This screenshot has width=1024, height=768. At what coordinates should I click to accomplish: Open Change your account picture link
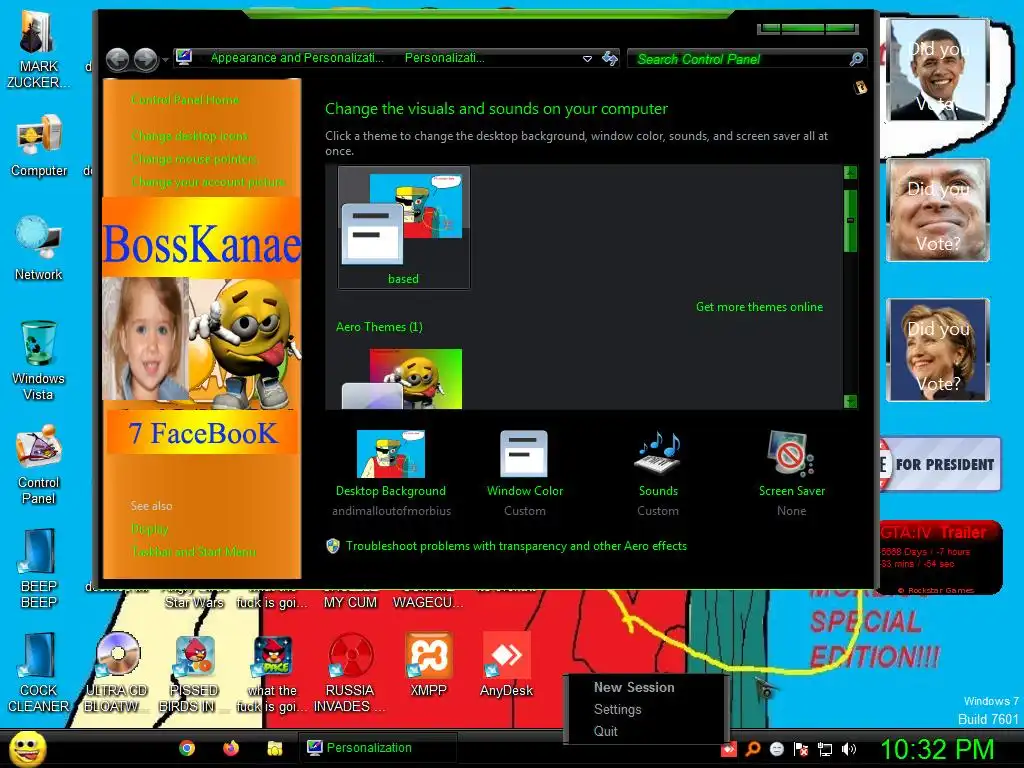click(208, 182)
